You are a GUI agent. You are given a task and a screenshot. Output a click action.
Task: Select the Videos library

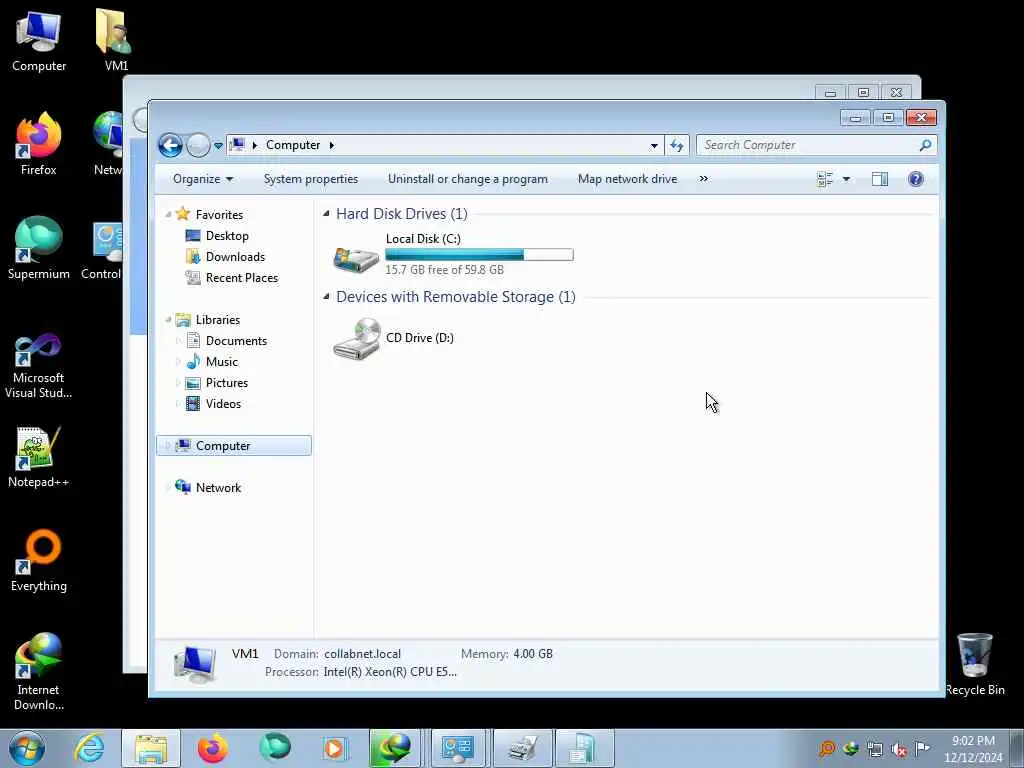[223, 404]
